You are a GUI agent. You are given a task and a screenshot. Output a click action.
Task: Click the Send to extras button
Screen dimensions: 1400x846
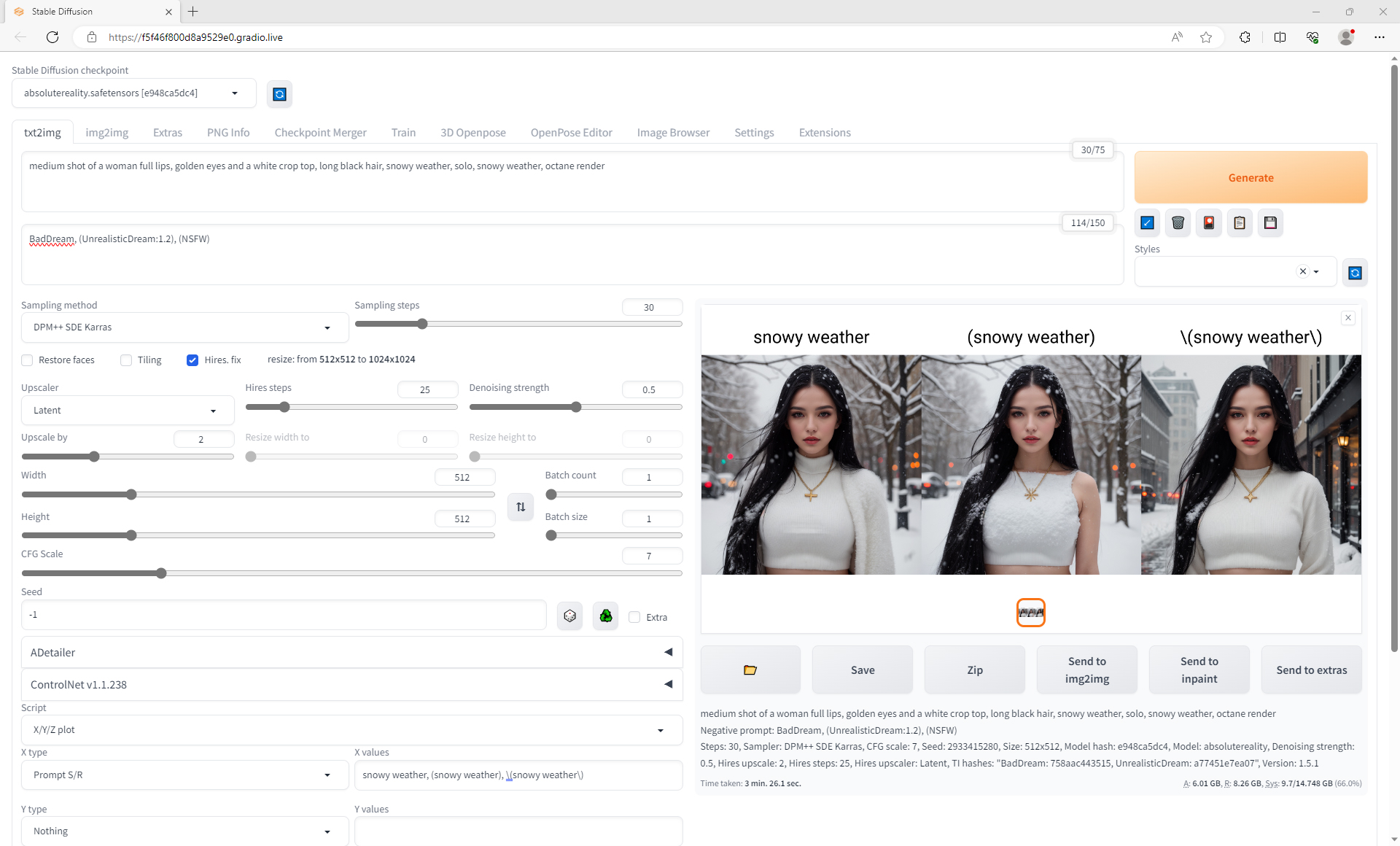1311,670
